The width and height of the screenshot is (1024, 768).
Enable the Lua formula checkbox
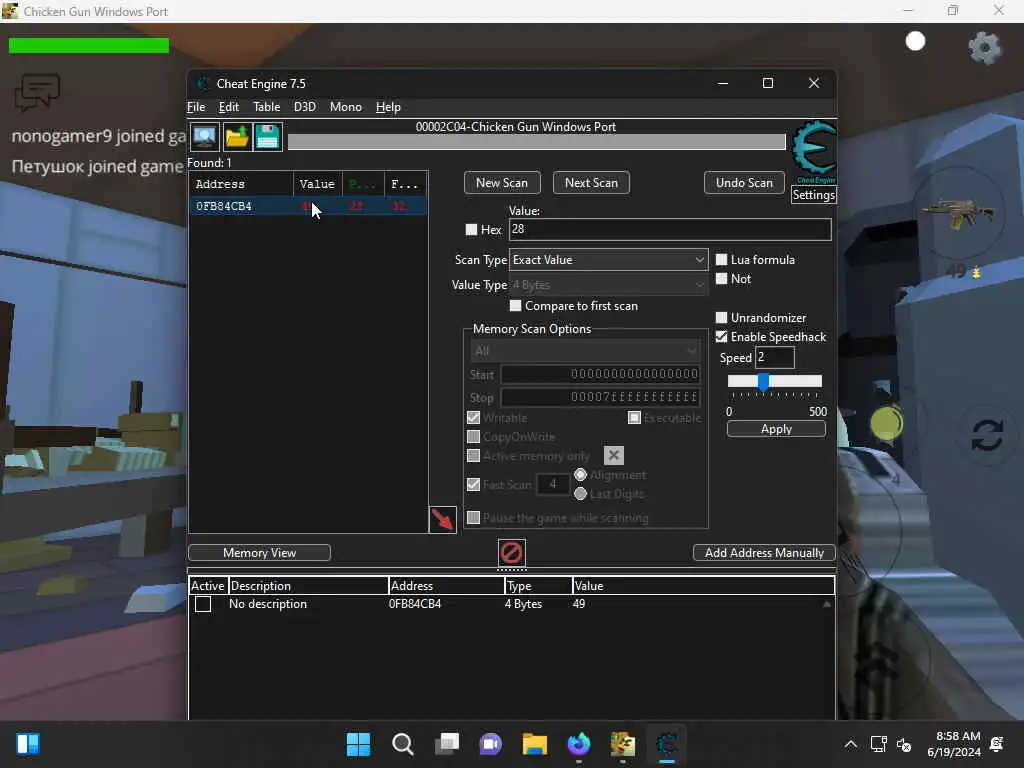[721, 259]
